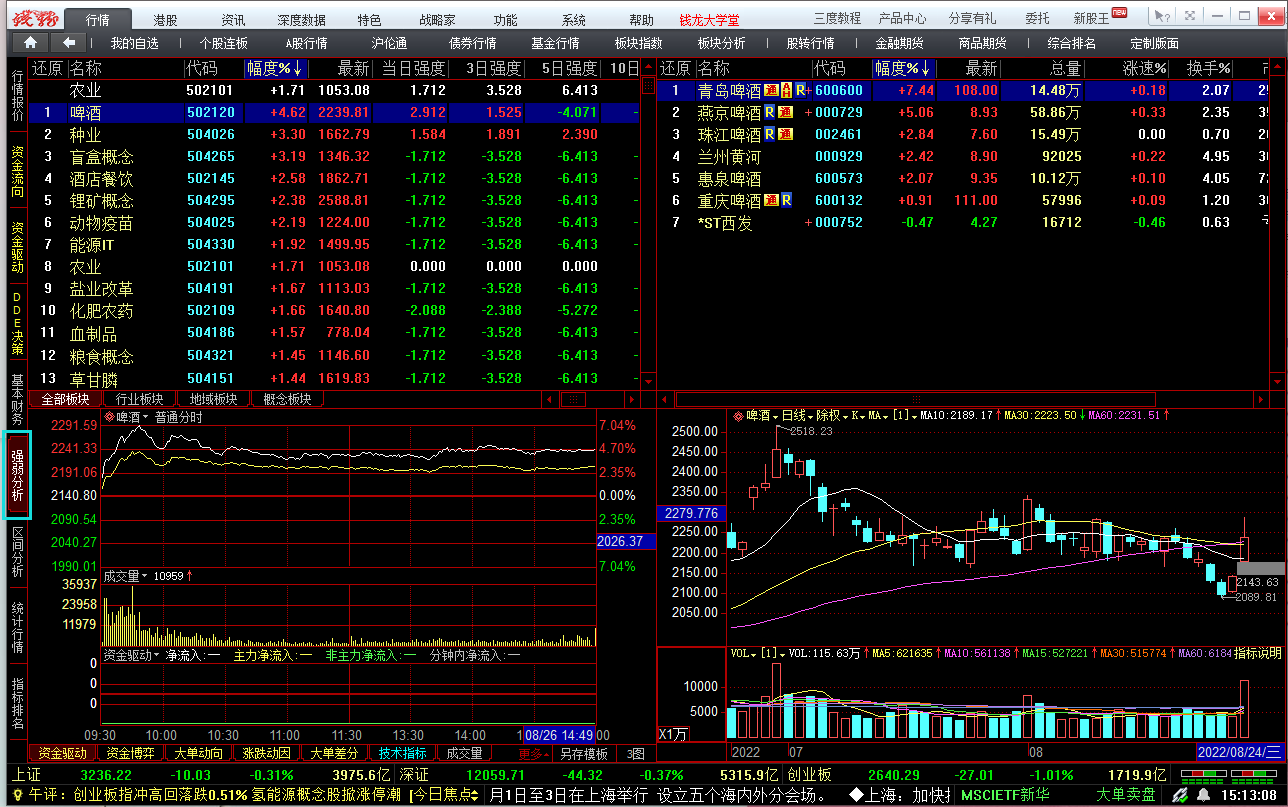
Task: Click the sector list scroll-up arrow icon
Action: pyautogui.click(x=648, y=68)
